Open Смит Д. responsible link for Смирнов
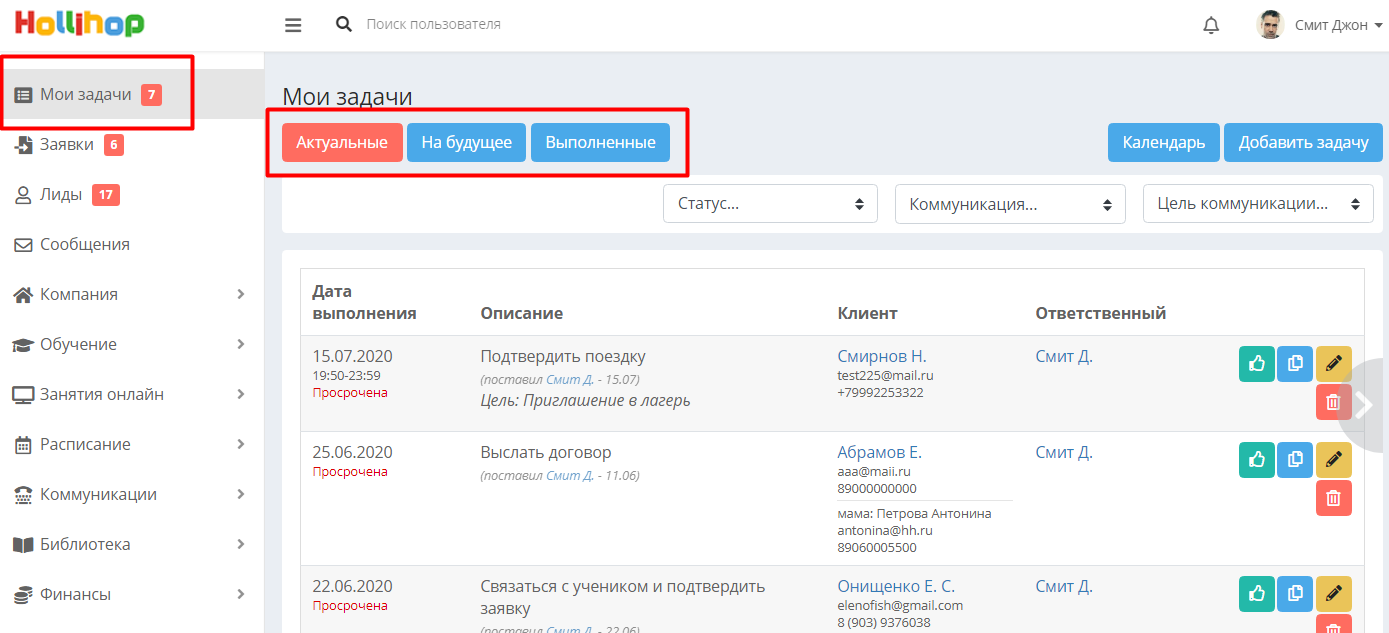The image size is (1389, 633). pos(1064,356)
